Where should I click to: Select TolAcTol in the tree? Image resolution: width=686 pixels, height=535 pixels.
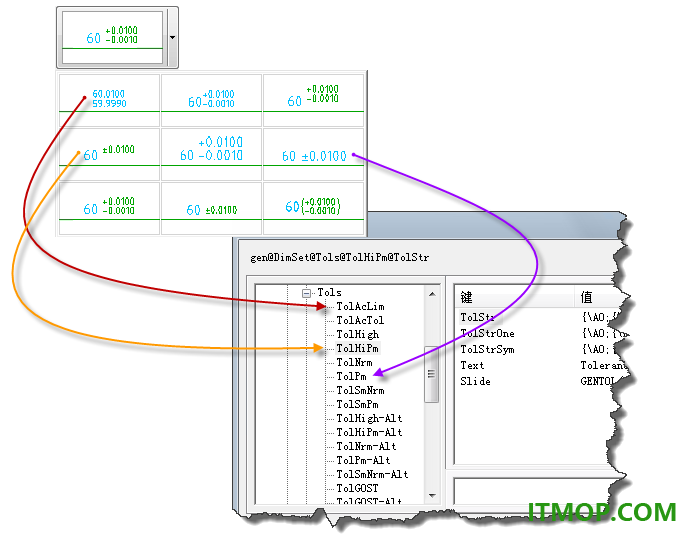click(360, 321)
